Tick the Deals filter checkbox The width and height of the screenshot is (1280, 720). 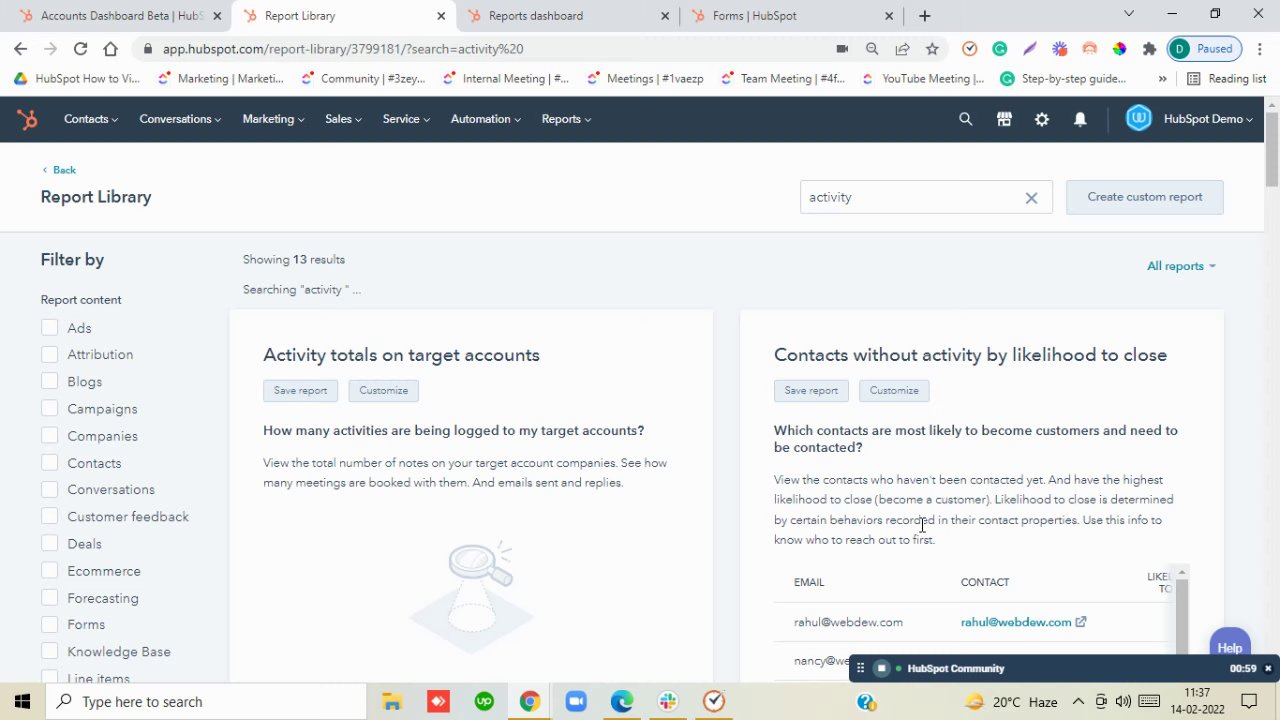click(x=50, y=543)
